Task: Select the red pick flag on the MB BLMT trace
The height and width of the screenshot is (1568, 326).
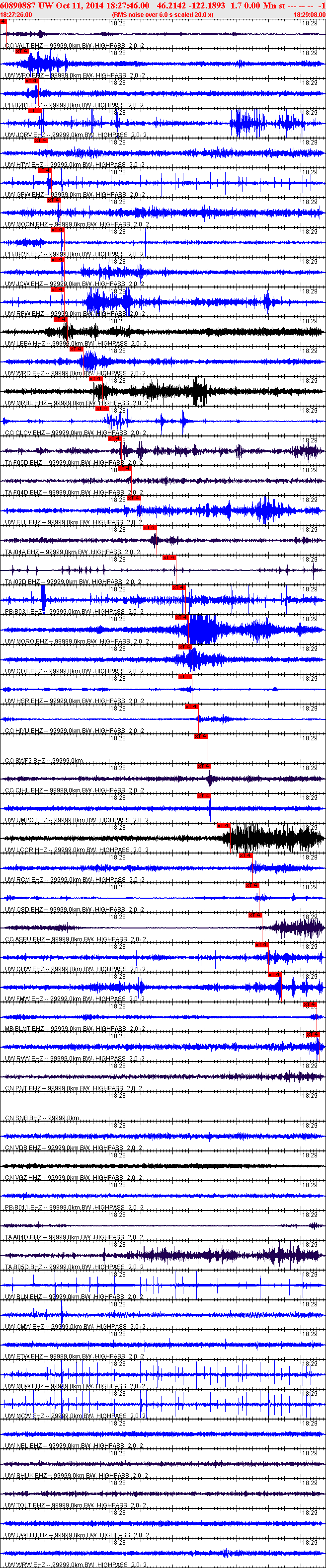Action: tap(310, 1004)
